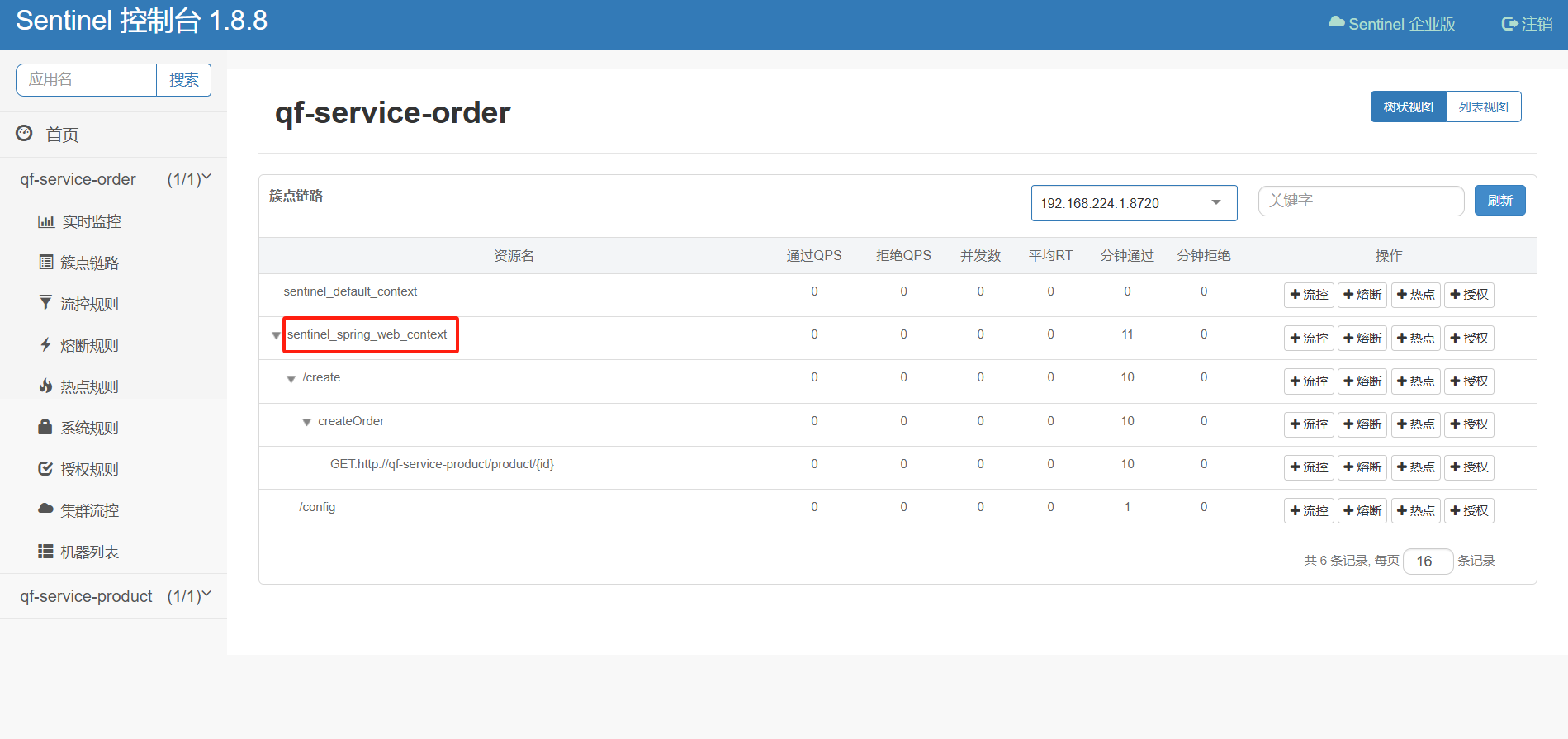The height and width of the screenshot is (739, 1568).
Task: Open 系统规则 menu item
Action: [x=89, y=428]
